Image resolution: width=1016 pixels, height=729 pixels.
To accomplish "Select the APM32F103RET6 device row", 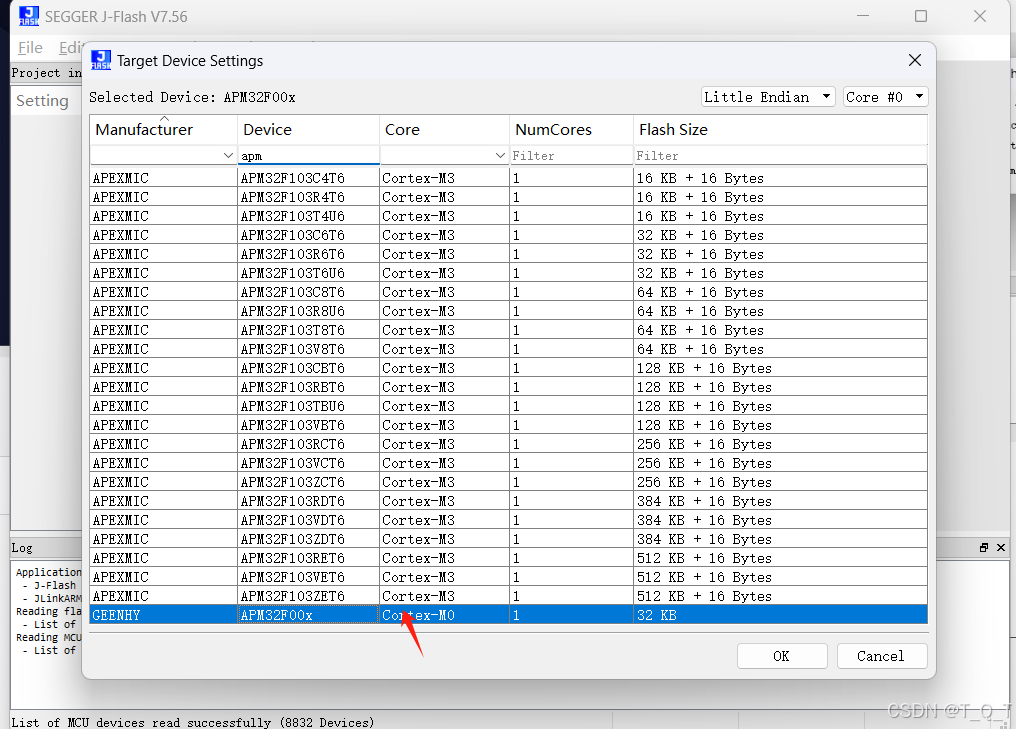I will pos(509,558).
